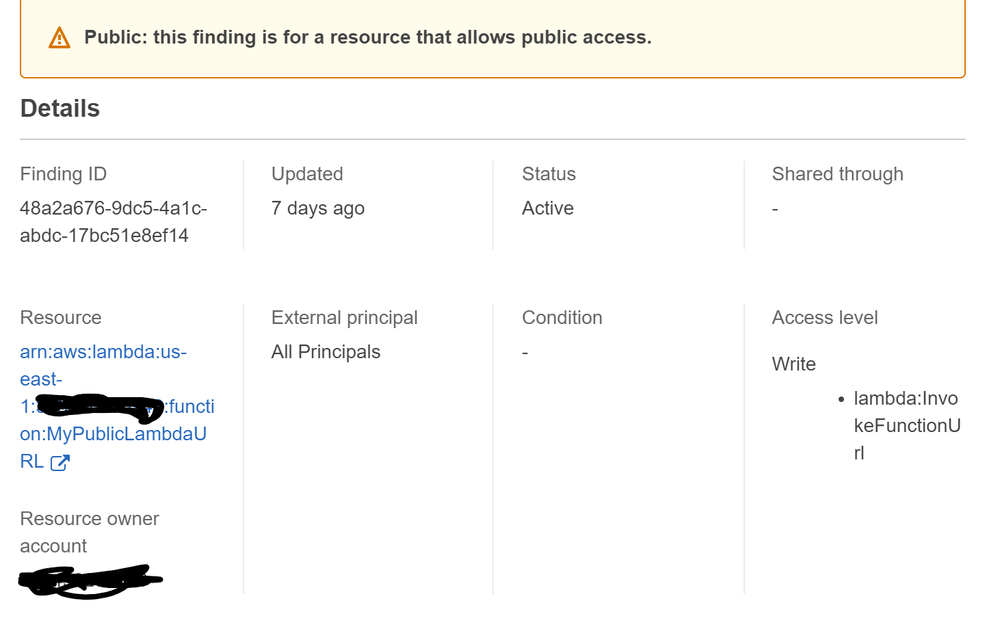Screen dimensions: 1000x622
Task: Click the Resource field label
Action: 61,318
